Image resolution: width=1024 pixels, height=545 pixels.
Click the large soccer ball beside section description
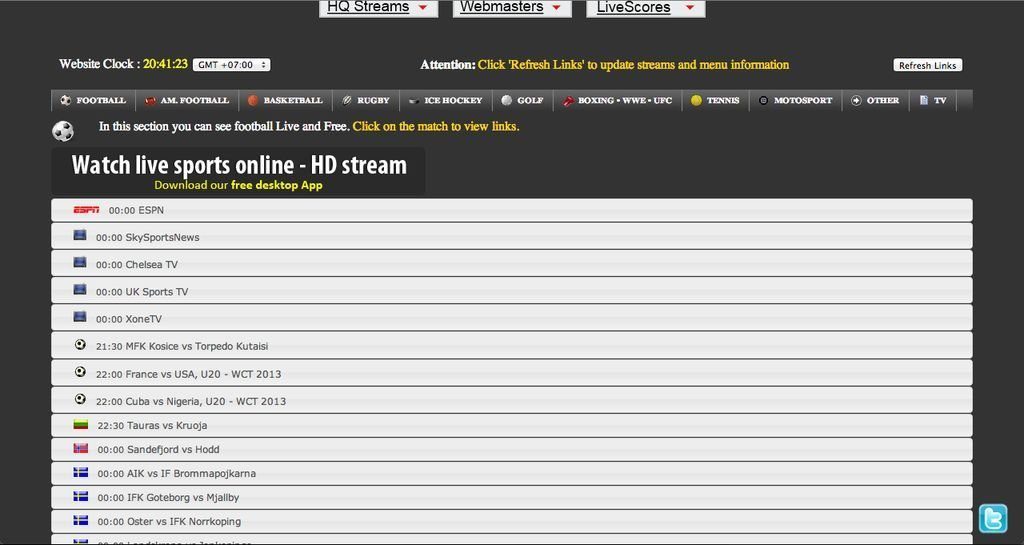click(63, 131)
